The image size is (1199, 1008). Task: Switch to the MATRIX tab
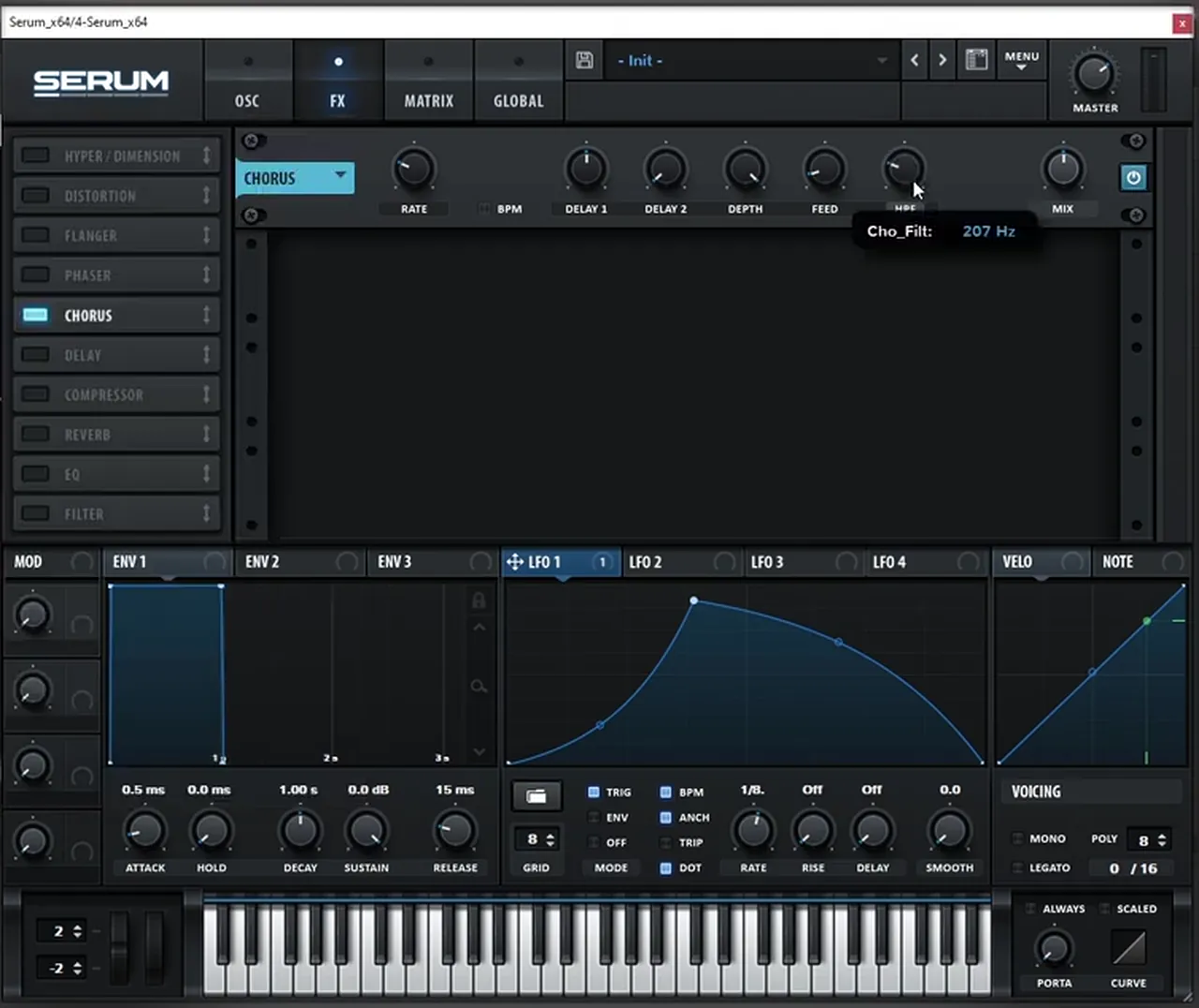(428, 80)
